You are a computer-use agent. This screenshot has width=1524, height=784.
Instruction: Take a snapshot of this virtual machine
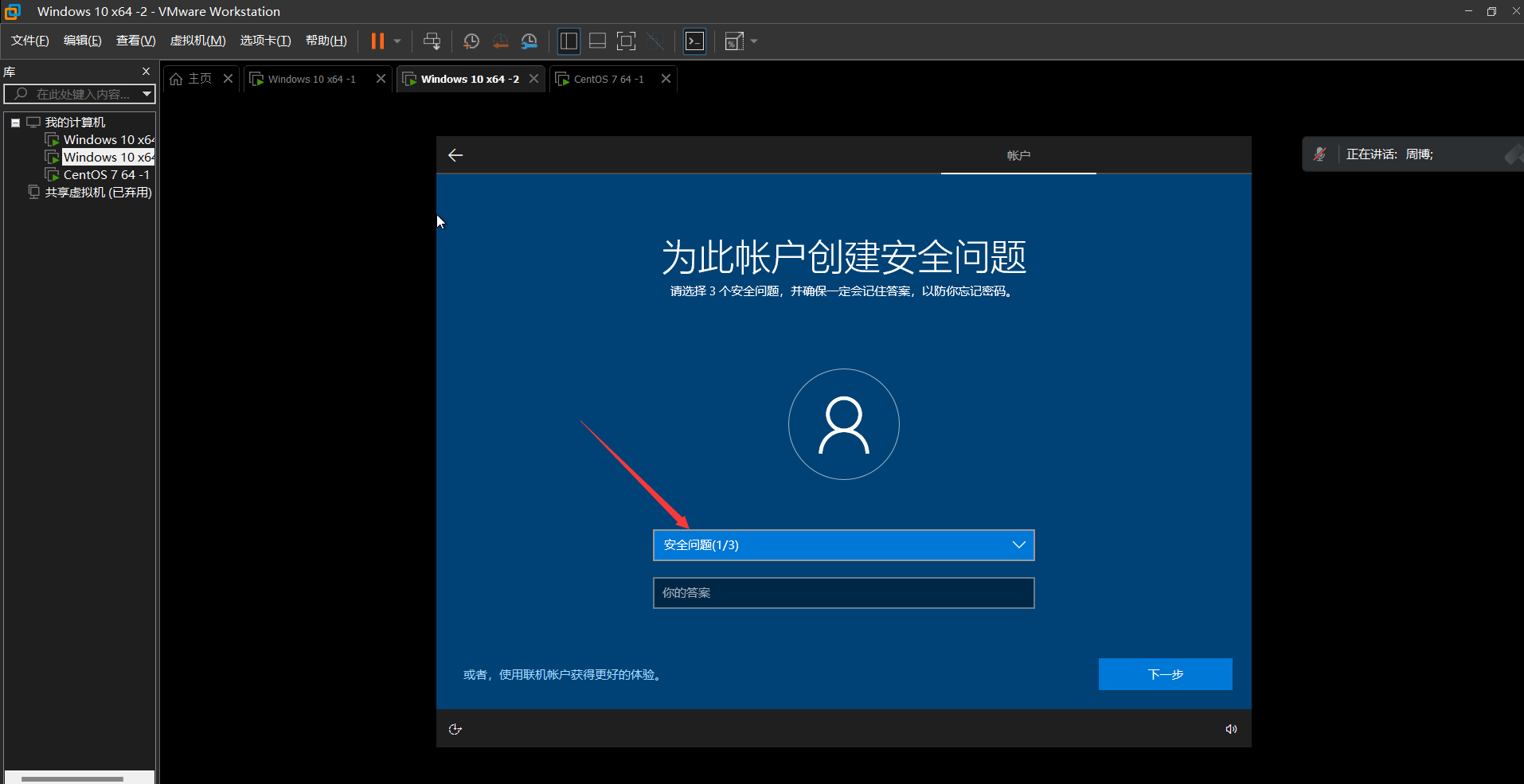[x=471, y=41]
